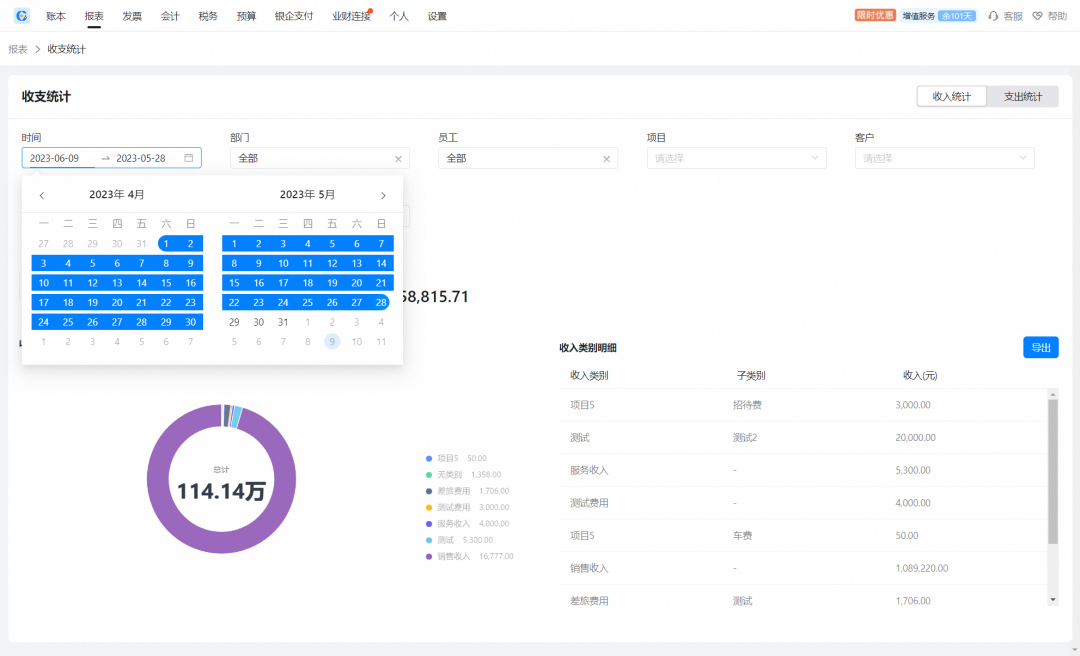Screen dimensions: 1080x656
Task: Open the 业财连接 menu
Action: (x=351, y=16)
